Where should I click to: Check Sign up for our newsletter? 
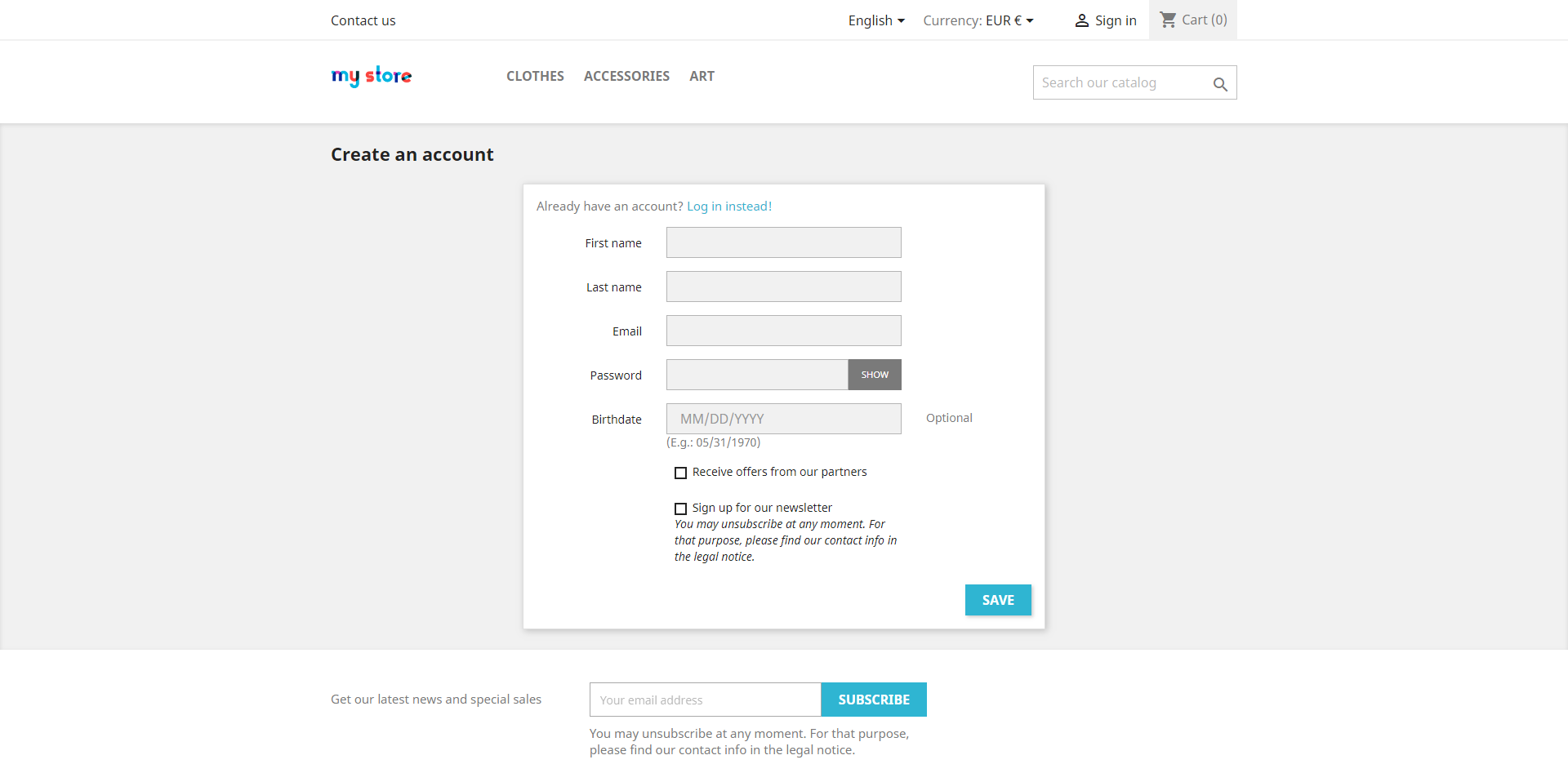pyautogui.click(x=680, y=509)
